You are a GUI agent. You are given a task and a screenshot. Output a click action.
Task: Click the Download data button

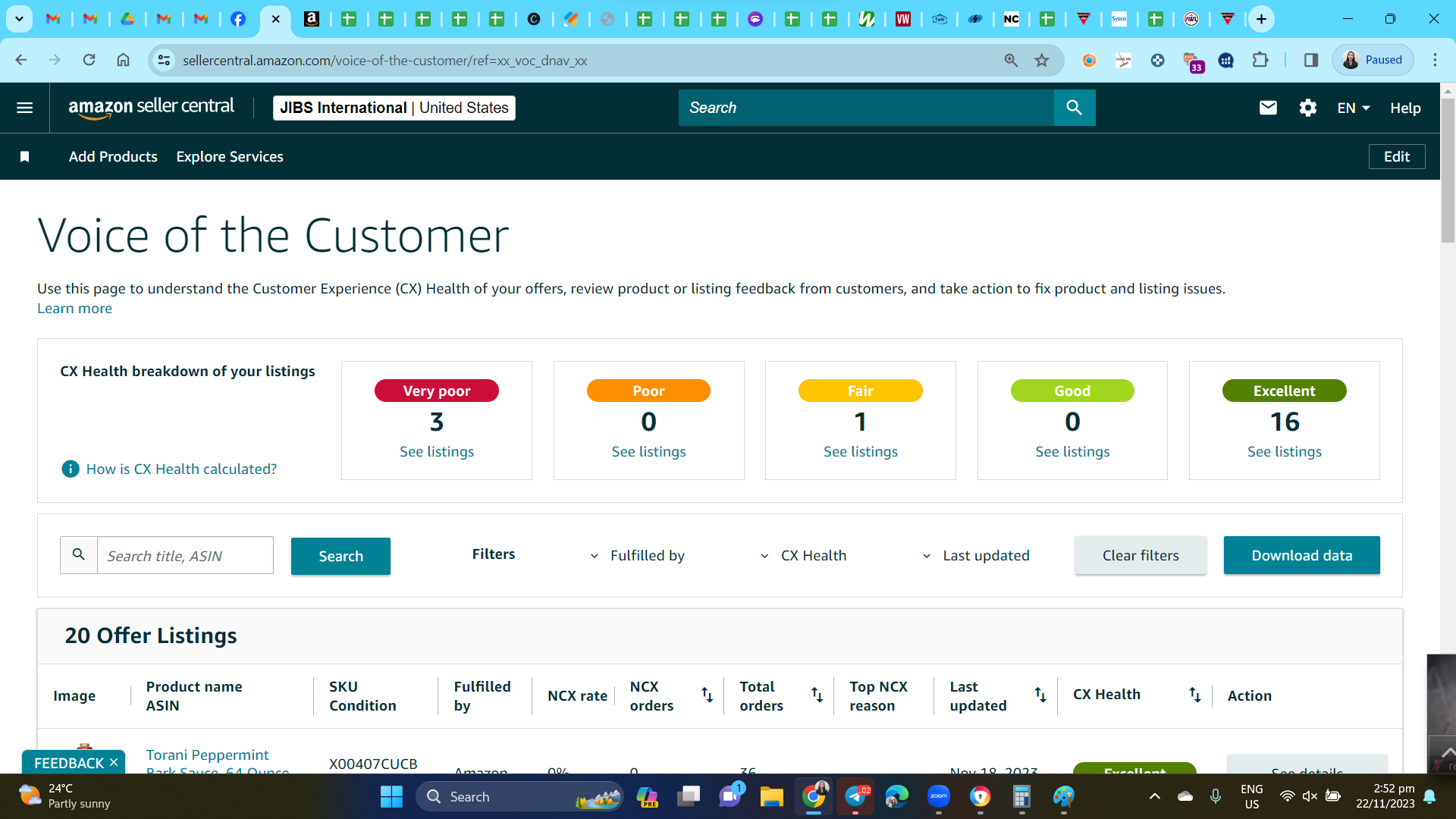1302,555
